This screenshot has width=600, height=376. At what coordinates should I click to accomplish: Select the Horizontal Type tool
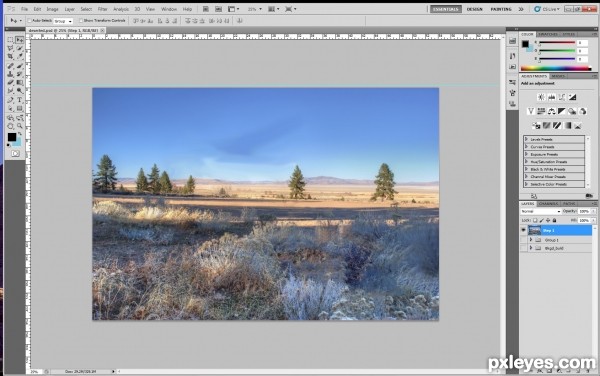coord(20,100)
